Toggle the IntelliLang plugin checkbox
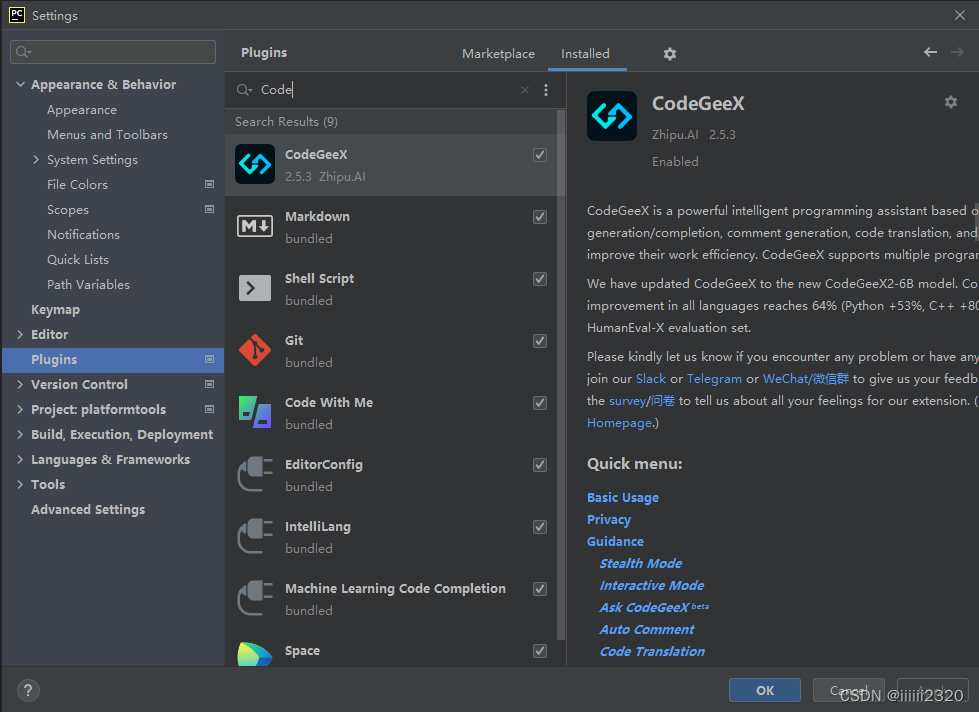The width and height of the screenshot is (979, 712). coord(540,527)
